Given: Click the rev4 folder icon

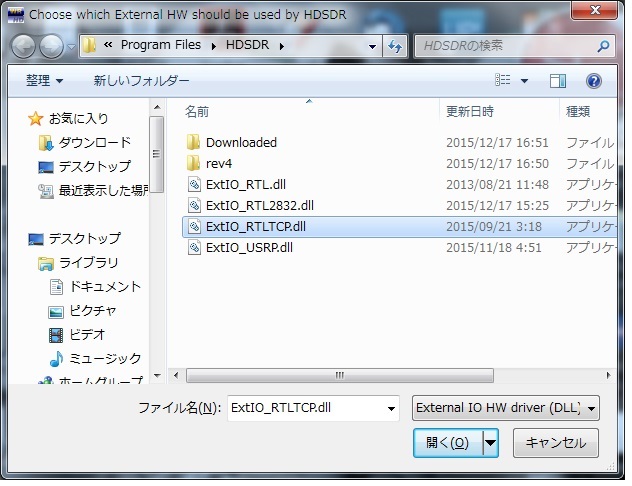Looking at the screenshot, I should [x=193, y=163].
